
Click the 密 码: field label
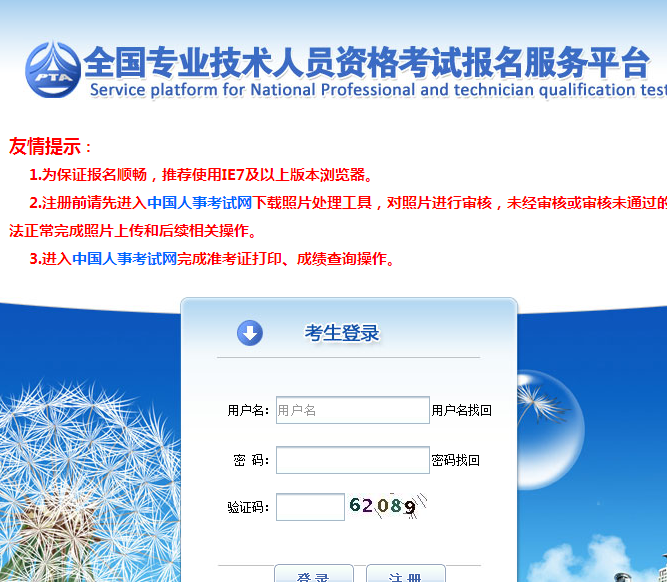click(x=251, y=460)
